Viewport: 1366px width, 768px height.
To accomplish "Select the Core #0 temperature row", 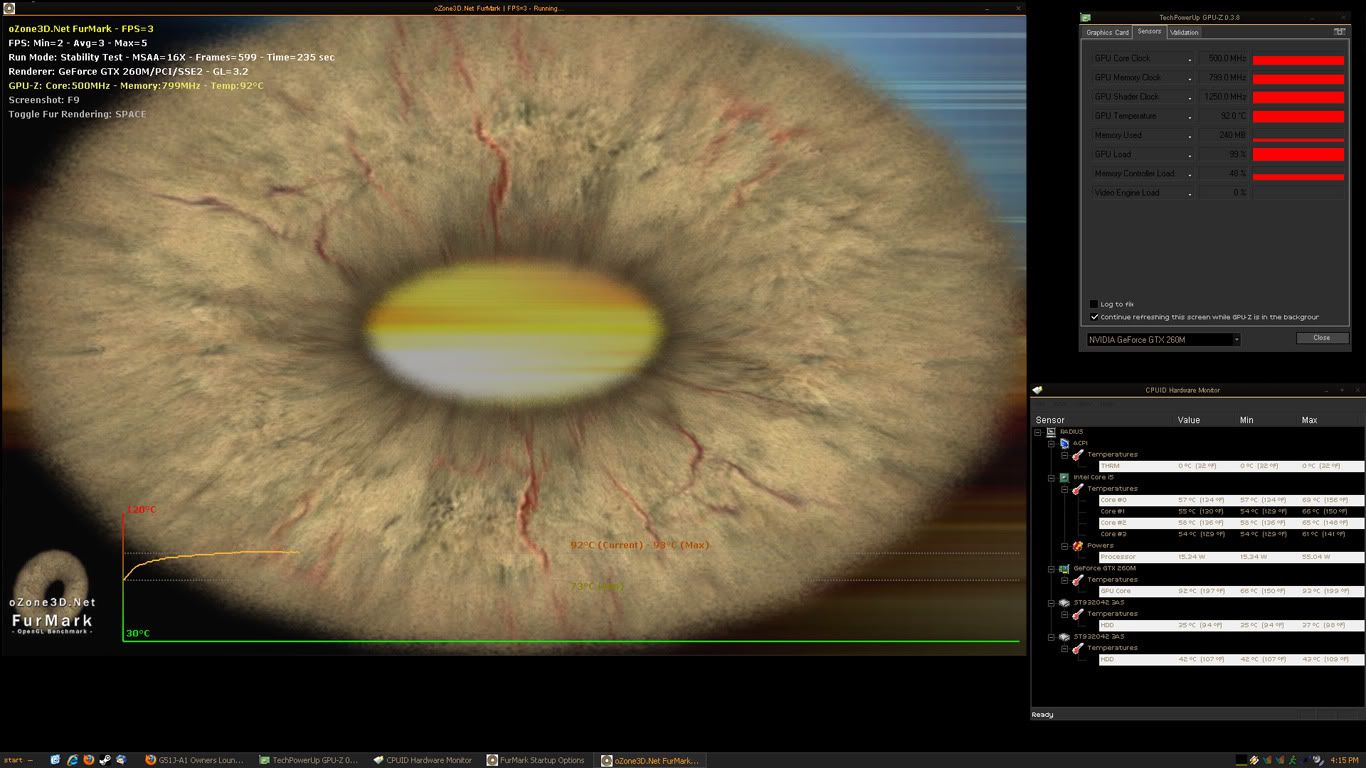I will [x=1231, y=500].
